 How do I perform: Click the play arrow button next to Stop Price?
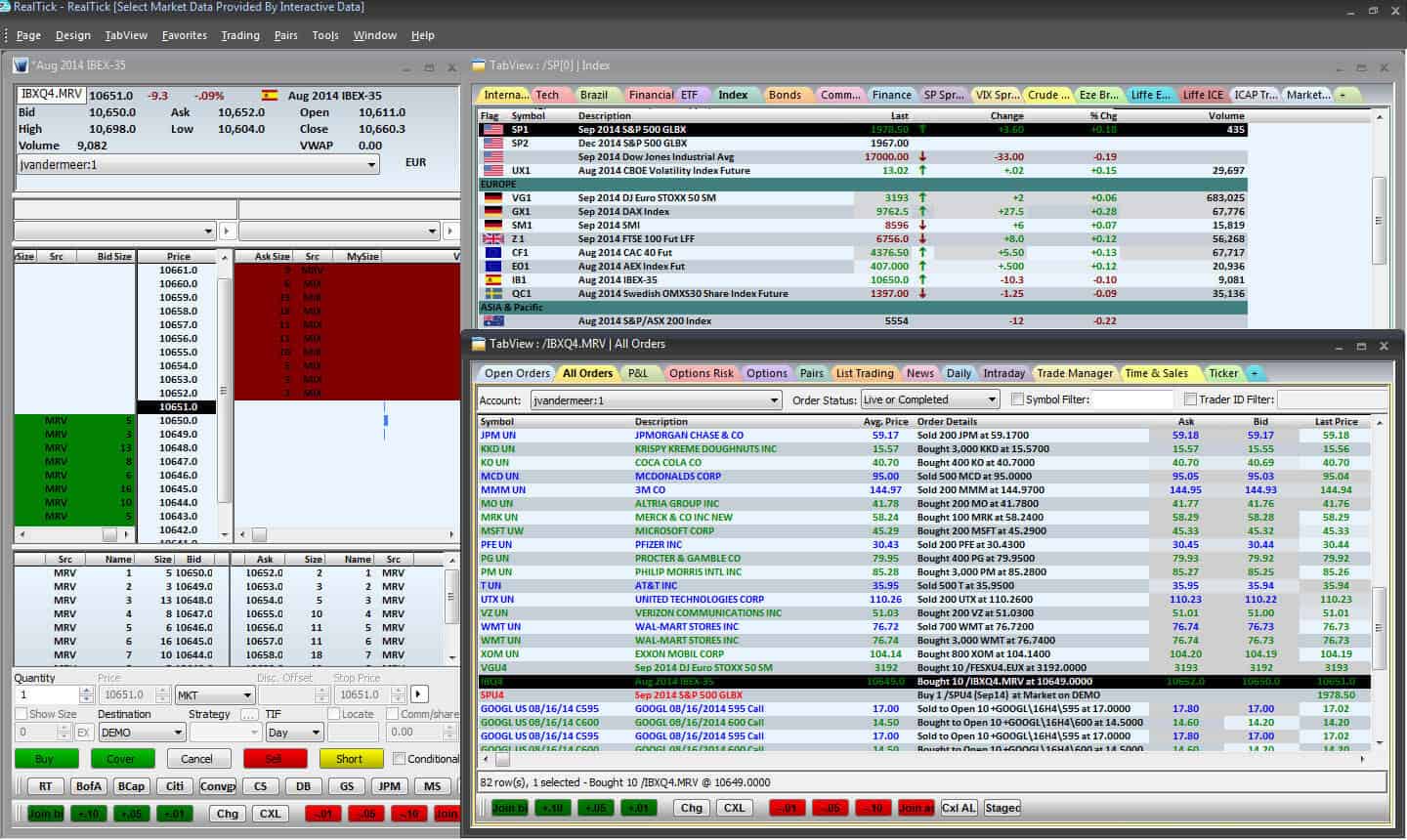419,694
